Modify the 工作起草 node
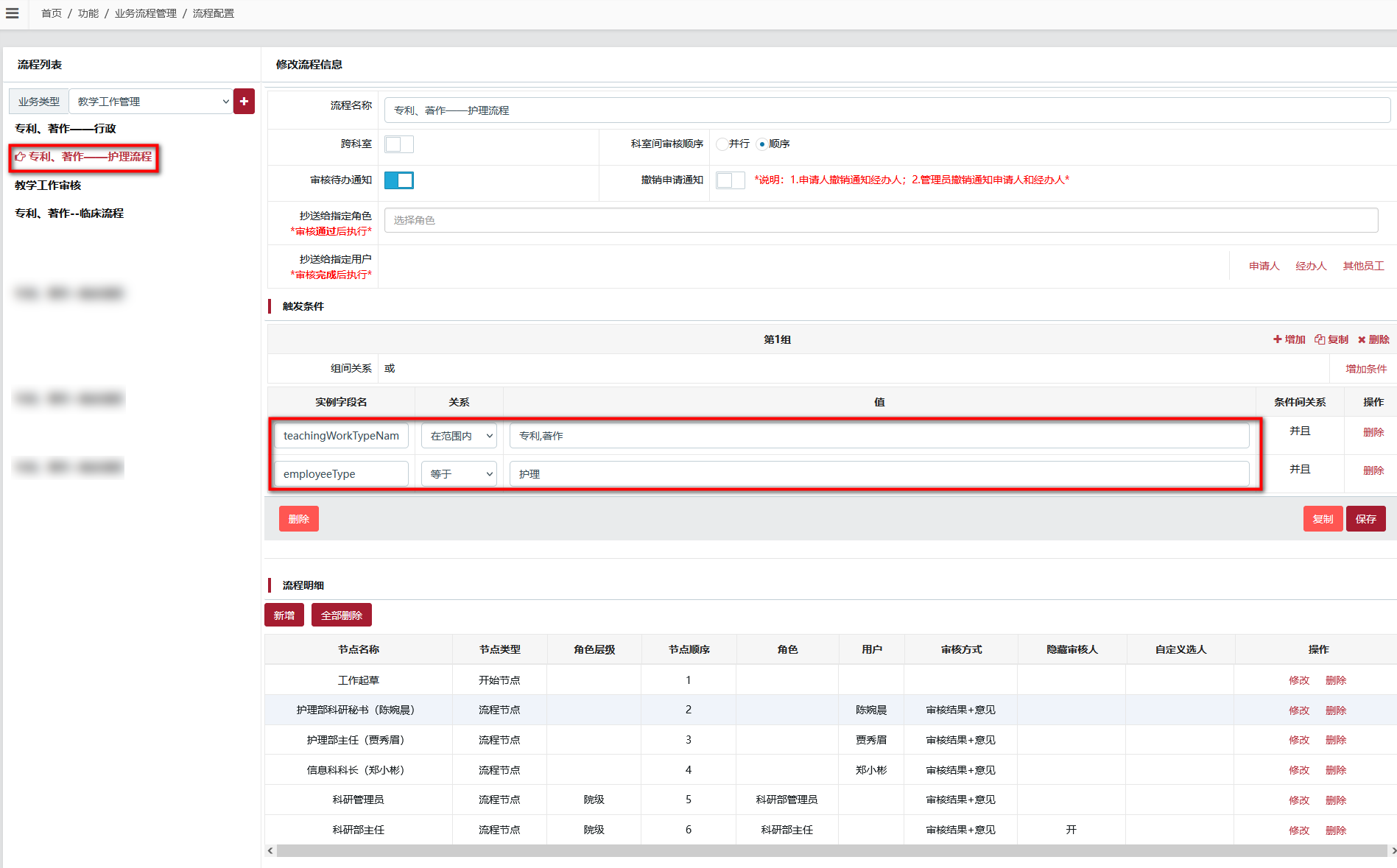Viewport: 1397px width, 868px height. [1299, 680]
